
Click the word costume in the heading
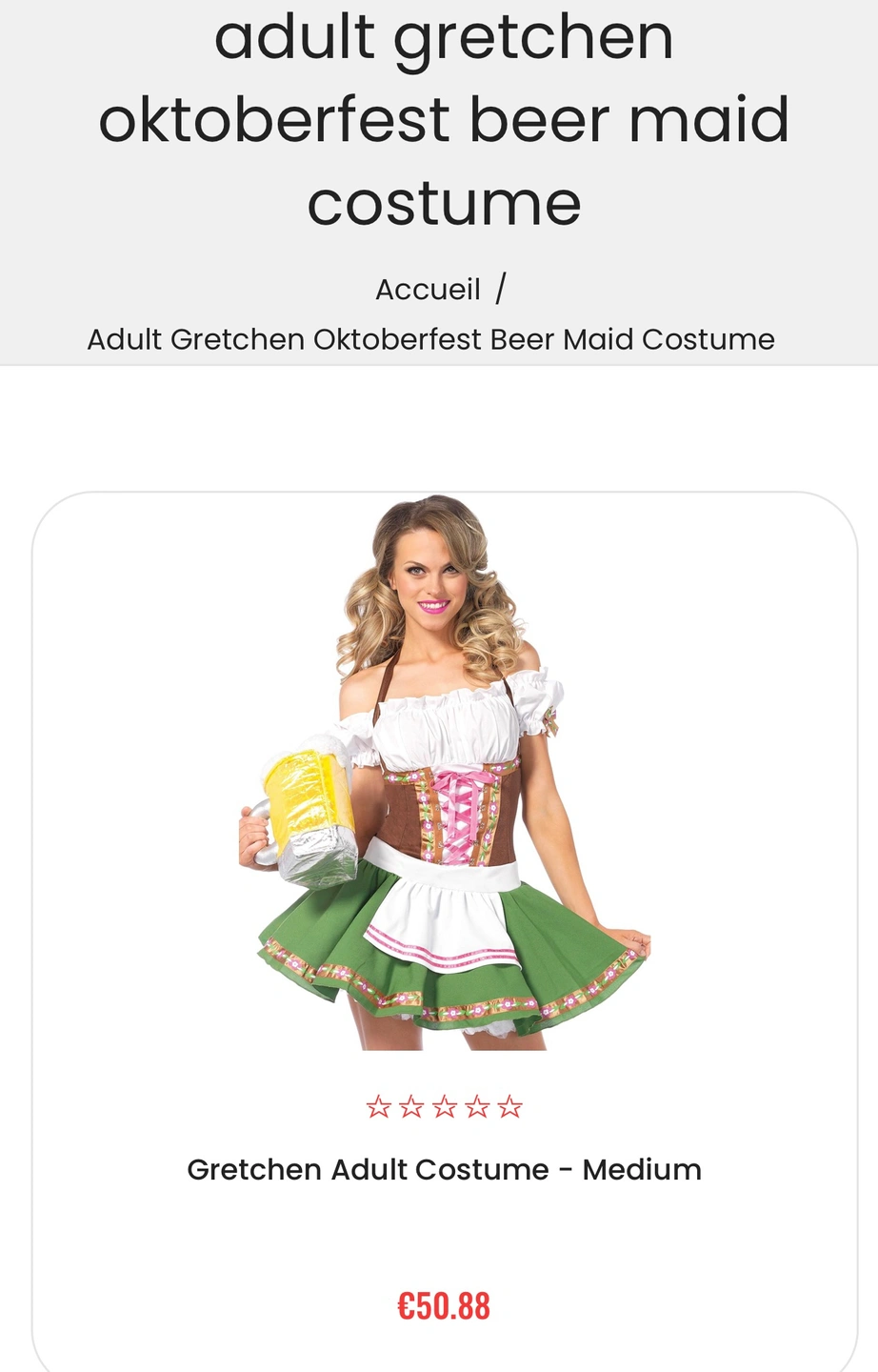click(444, 203)
